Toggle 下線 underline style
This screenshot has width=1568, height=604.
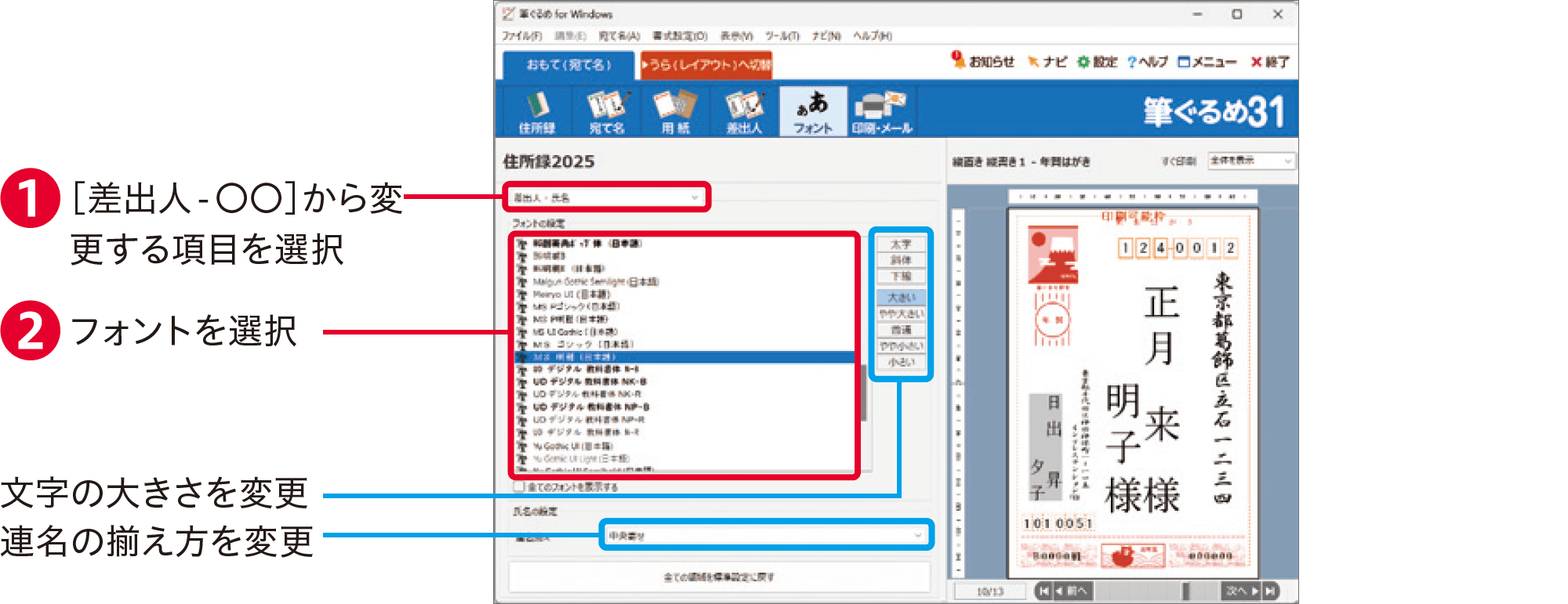(x=901, y=277)
